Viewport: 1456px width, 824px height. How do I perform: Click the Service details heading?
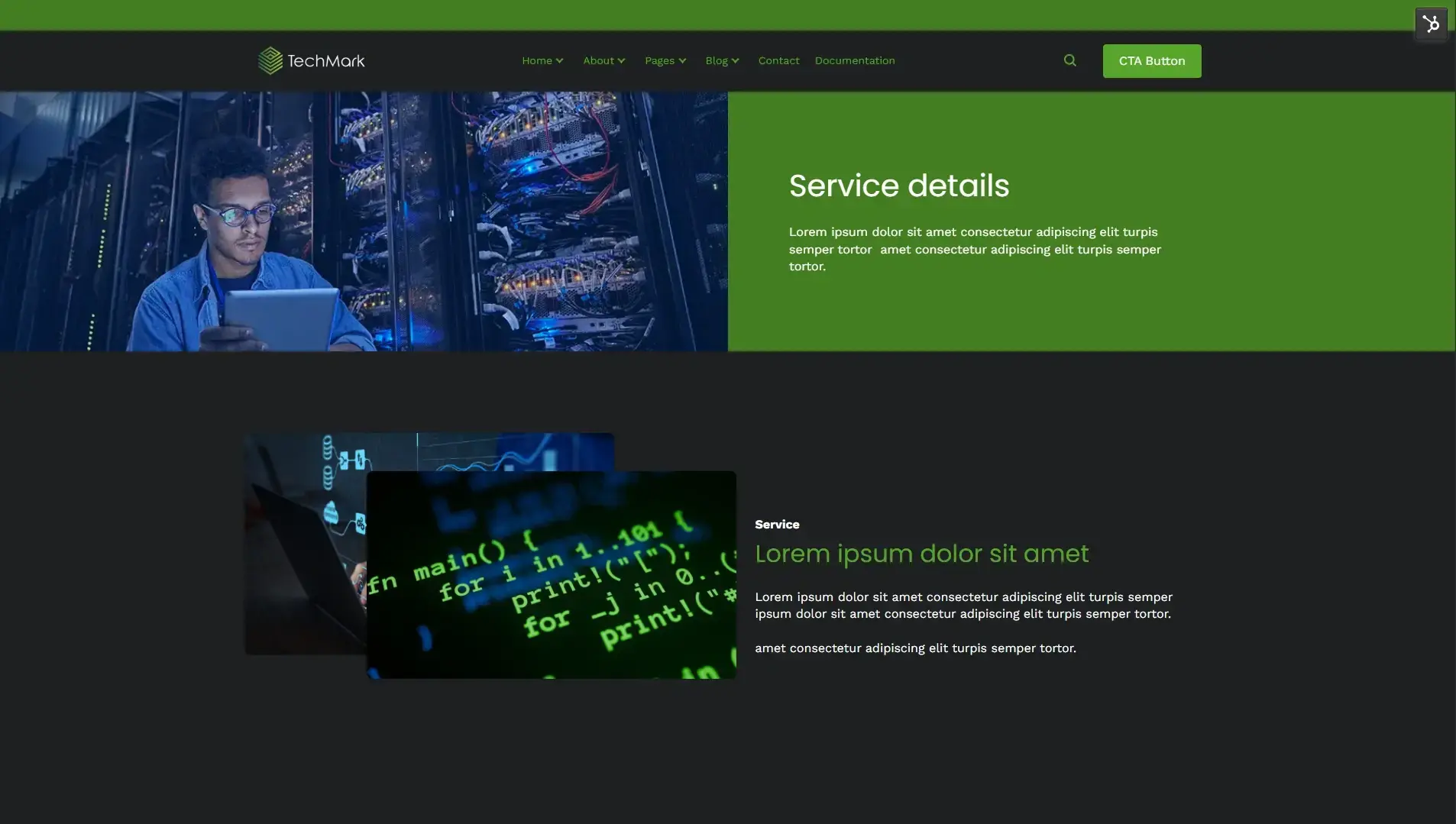coord(898,185)
